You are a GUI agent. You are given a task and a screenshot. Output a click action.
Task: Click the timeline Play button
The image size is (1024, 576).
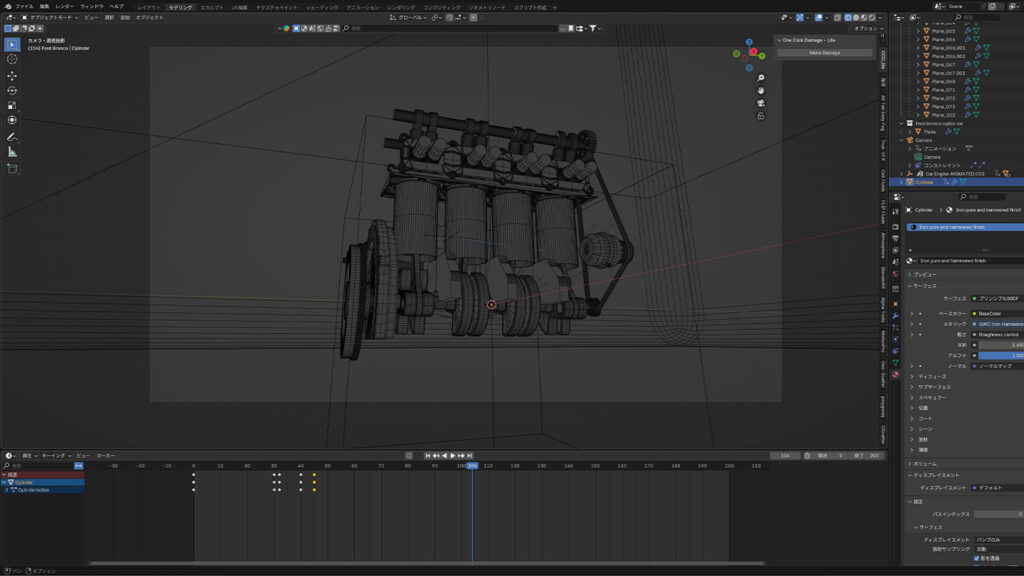(x=453, y=456)
